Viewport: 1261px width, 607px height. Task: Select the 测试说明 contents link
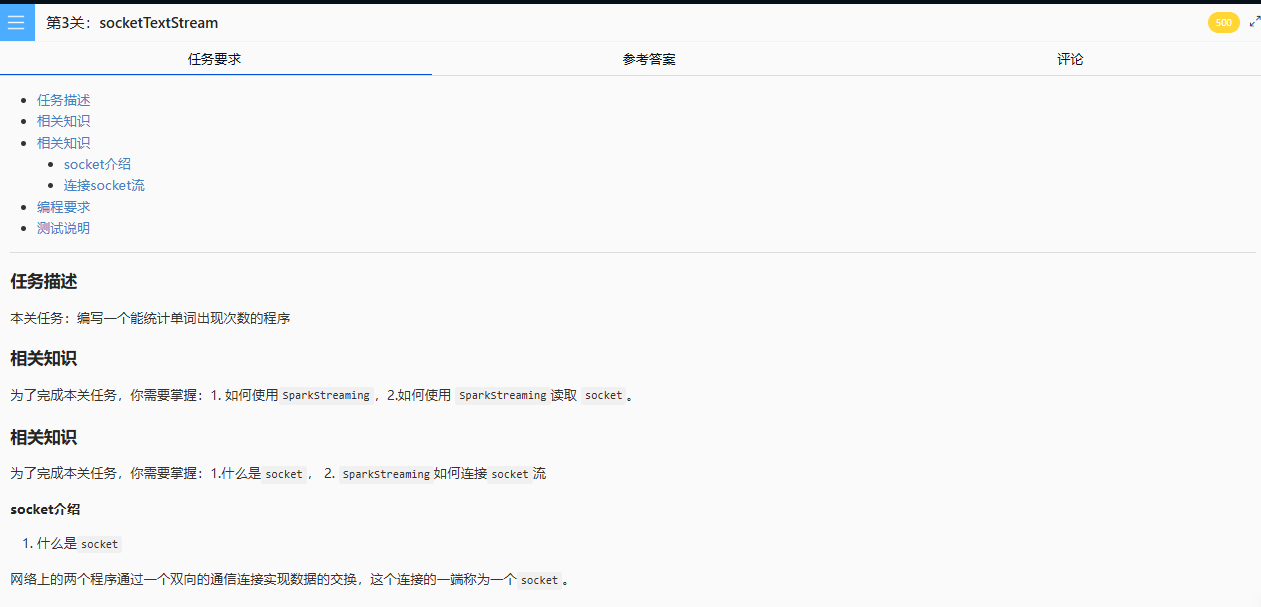tap(64, 228)
